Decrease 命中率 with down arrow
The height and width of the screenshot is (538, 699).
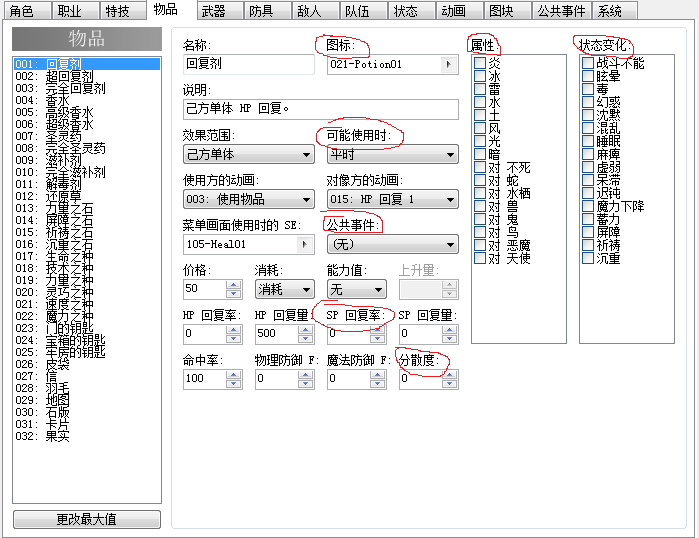pos(234,383)
